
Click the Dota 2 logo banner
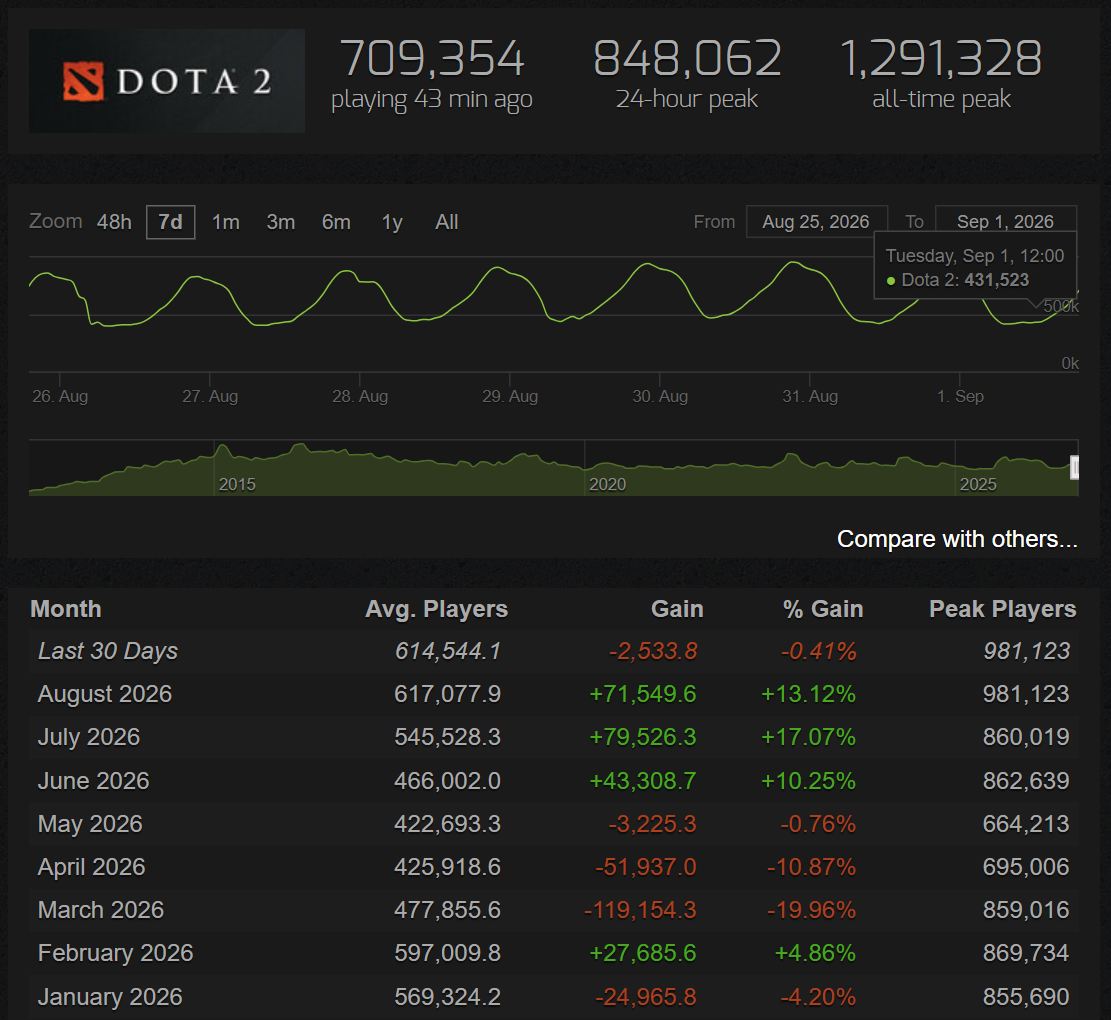click(167, 81)
